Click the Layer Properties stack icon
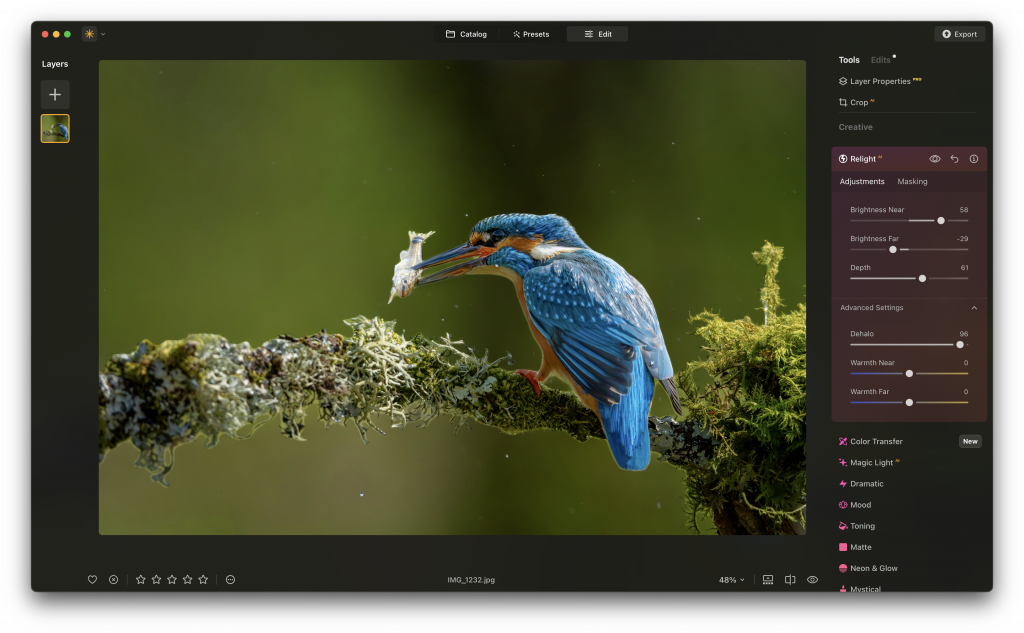Viewport: 1024px width, 633px height. pos(843,81)
